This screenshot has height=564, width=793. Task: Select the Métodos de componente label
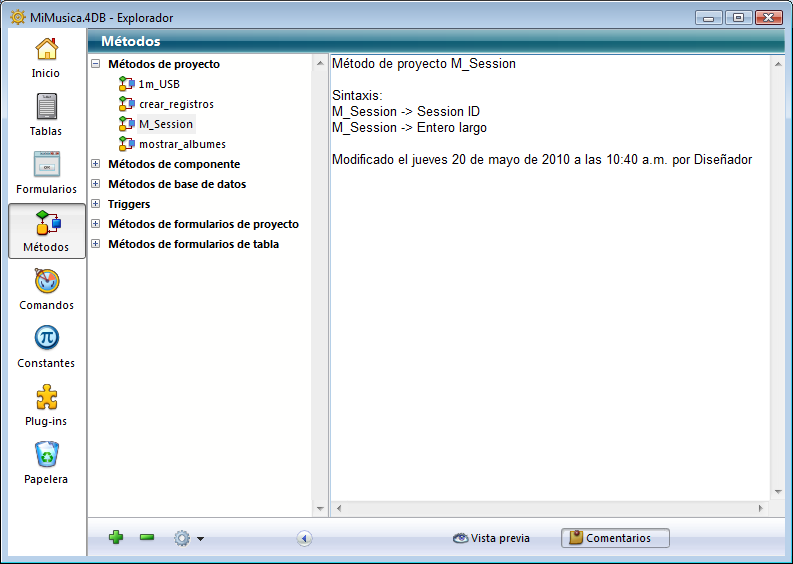point(174,164)
